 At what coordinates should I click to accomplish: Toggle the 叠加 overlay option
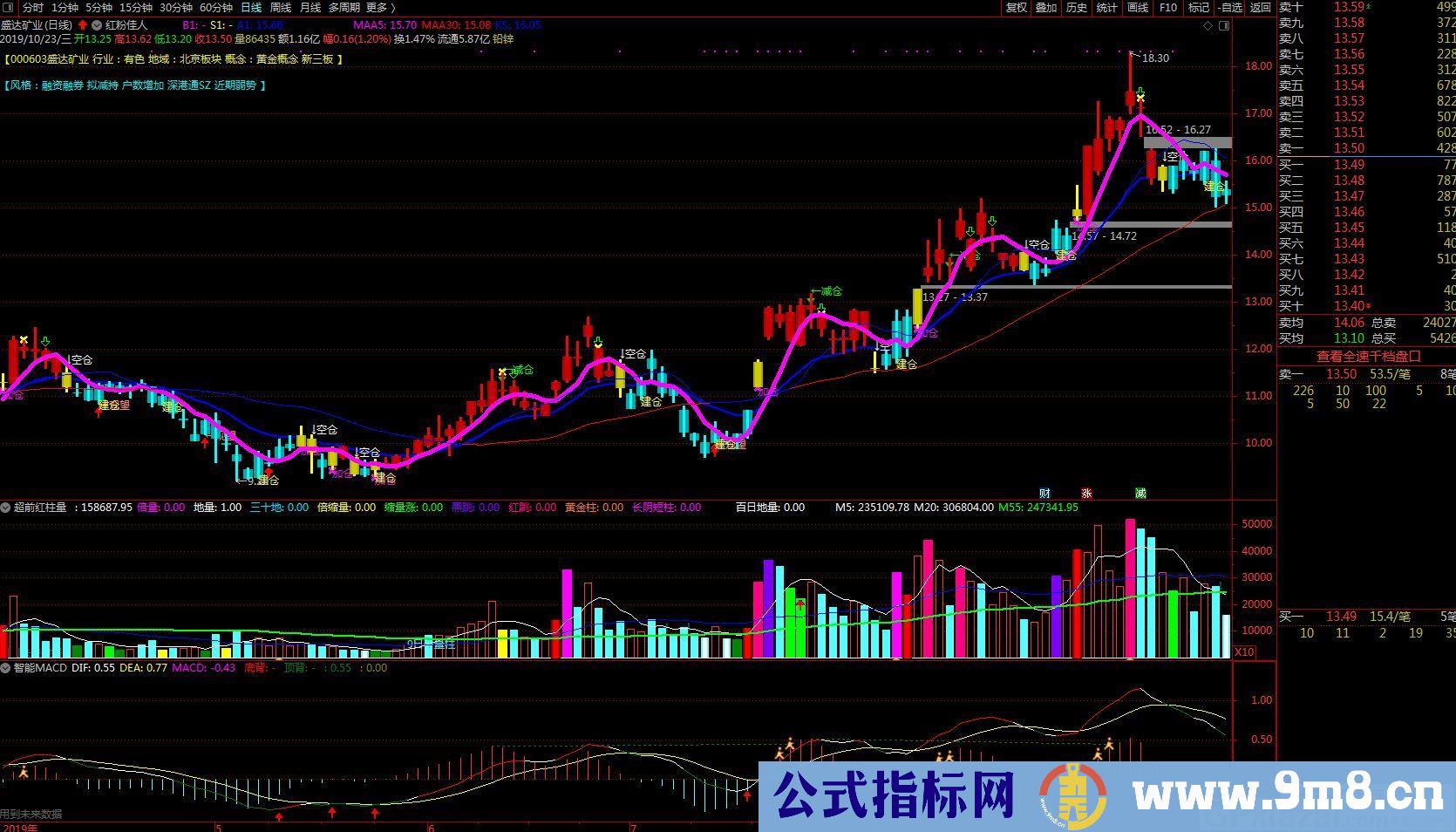[1045, 8]
